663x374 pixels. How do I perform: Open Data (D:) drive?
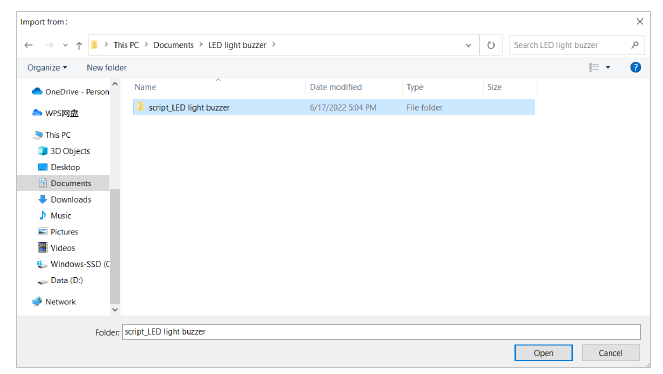tap(60, 280)
